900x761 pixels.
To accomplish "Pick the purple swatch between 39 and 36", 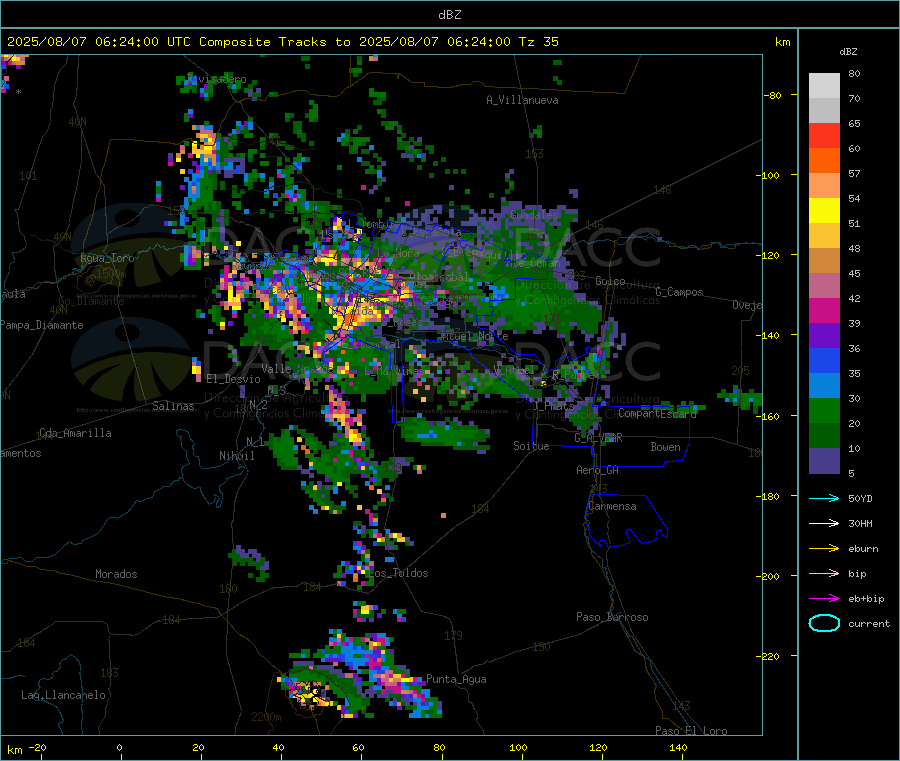I will tap(824, 336).
